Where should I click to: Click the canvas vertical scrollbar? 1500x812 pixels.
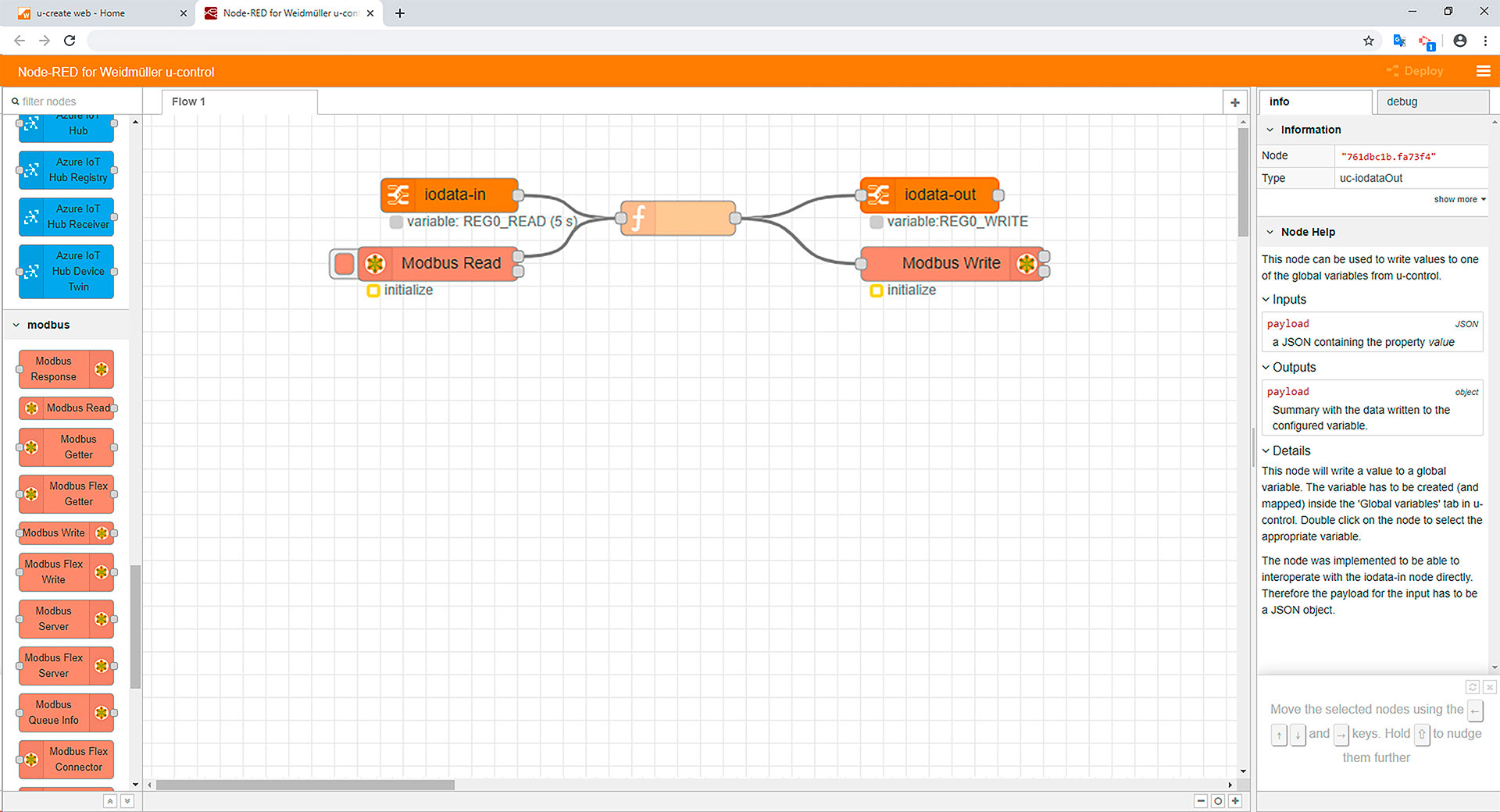[1243, 182]
